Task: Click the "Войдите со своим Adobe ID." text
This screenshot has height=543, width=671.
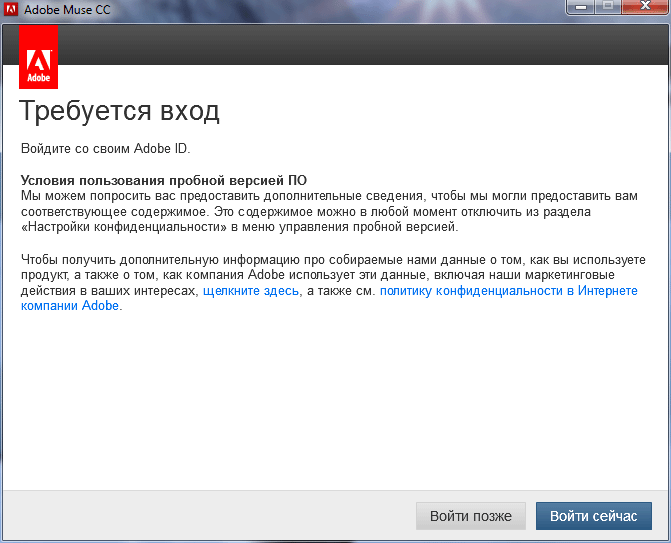Action: click(106, 148)
